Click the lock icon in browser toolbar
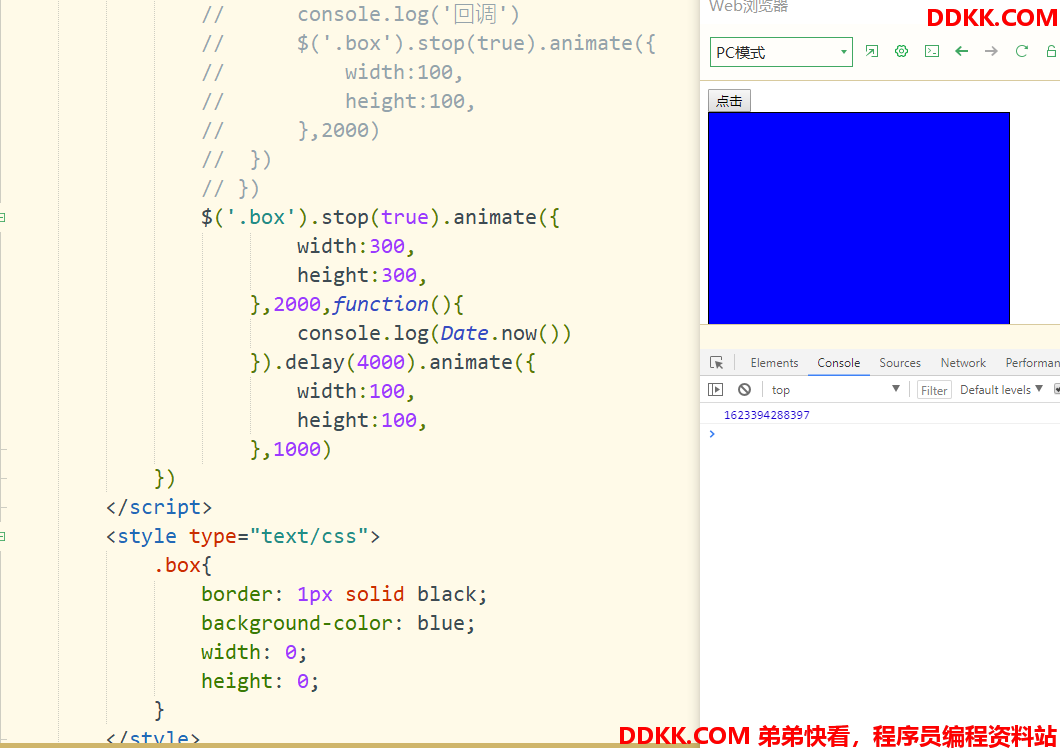This screenshot has width=1060, height=748. pos(1051,51)
